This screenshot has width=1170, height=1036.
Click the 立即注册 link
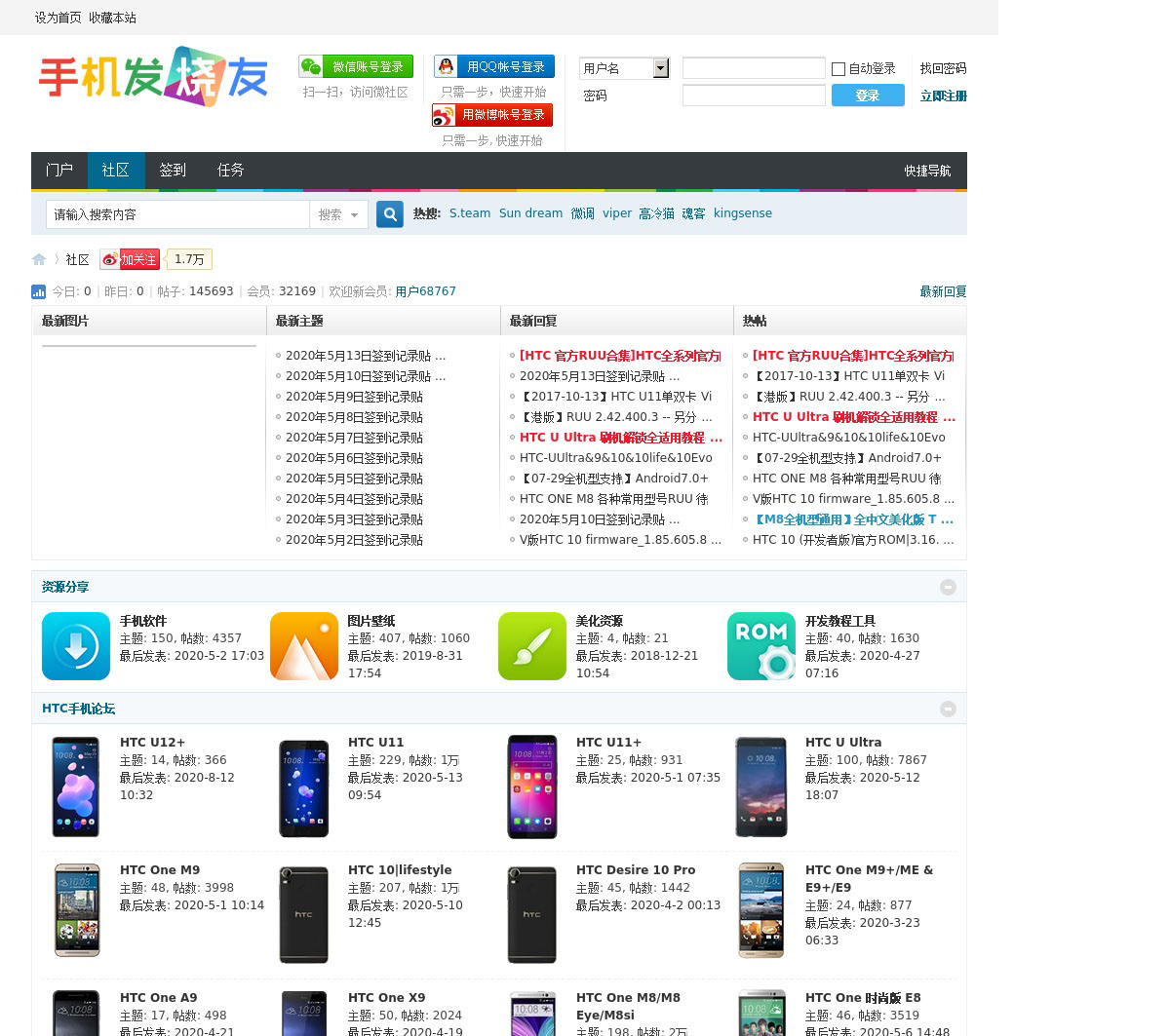943,96
